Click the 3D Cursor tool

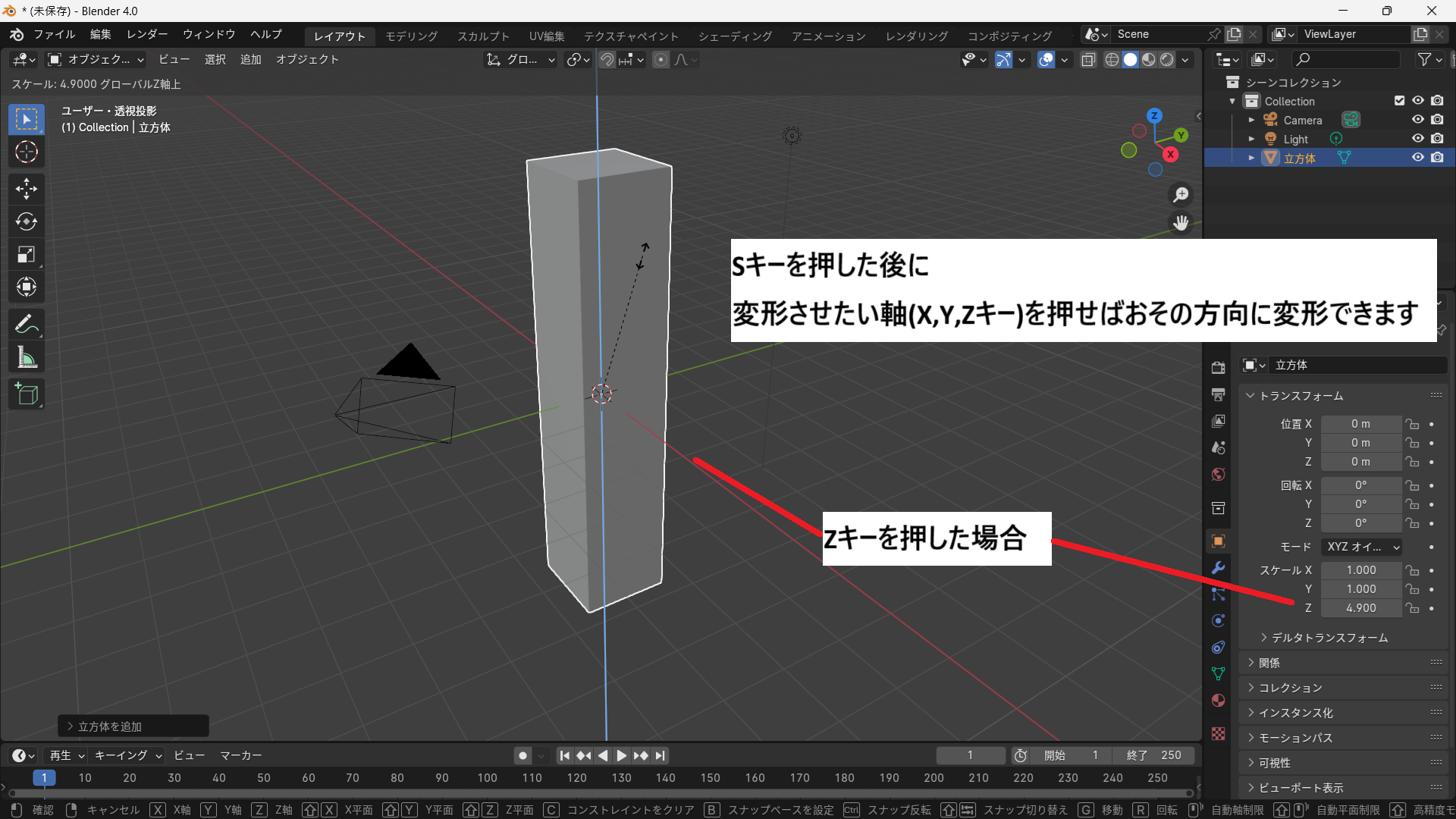(27, 152)
